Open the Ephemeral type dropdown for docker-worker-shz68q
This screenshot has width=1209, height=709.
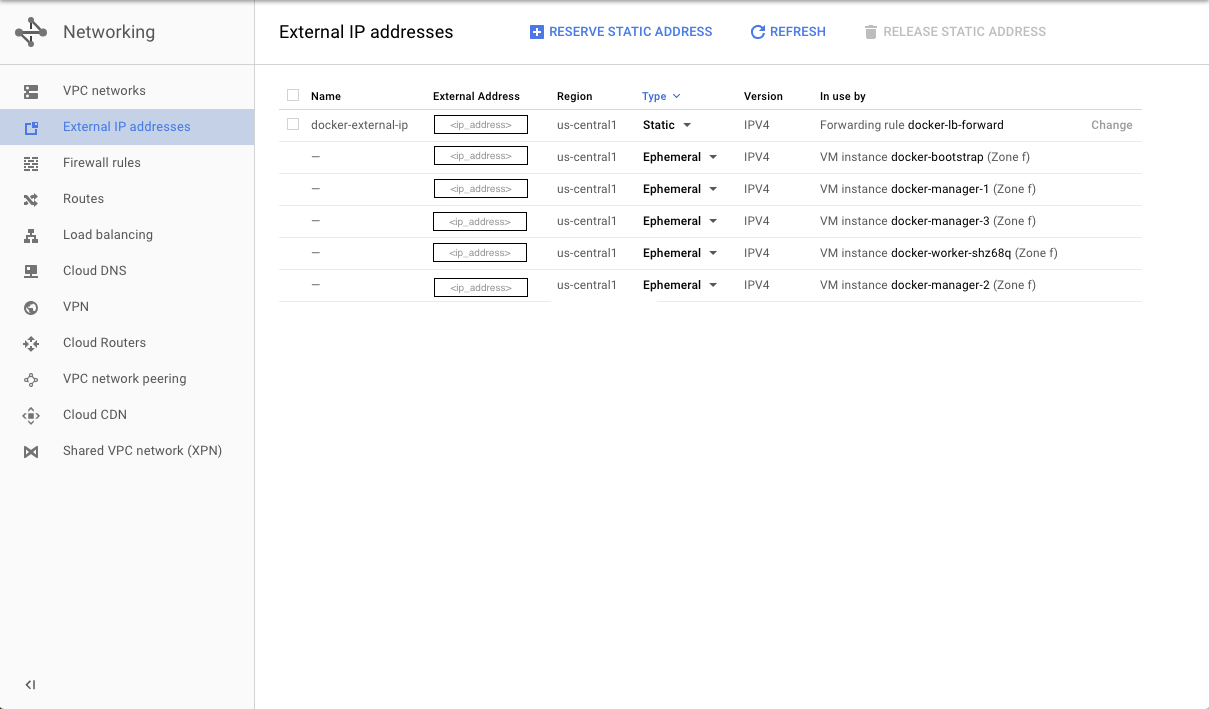click(x=680, y=253)
